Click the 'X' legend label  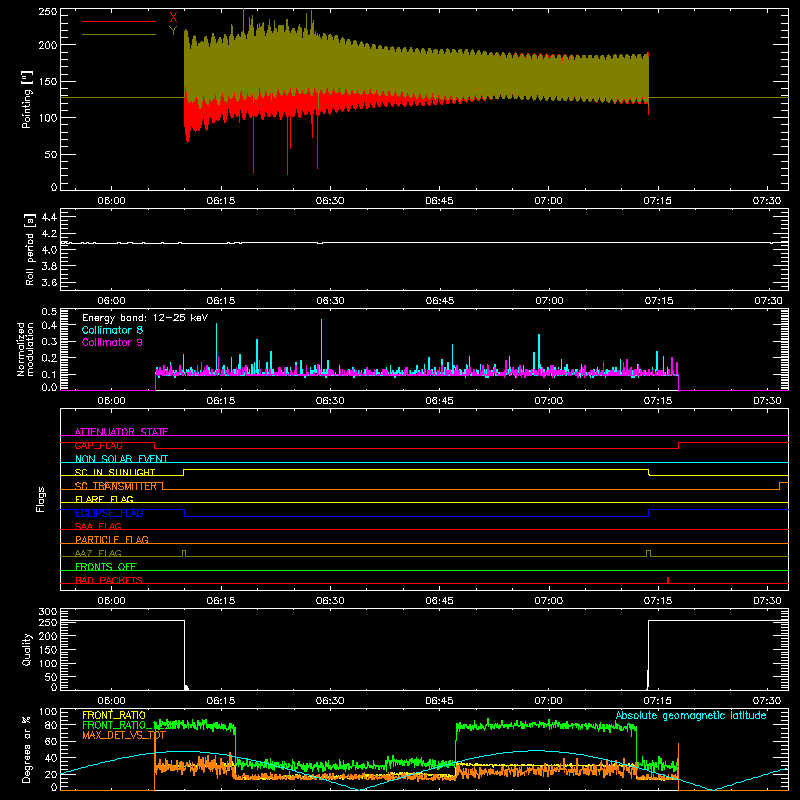(173, 18)
